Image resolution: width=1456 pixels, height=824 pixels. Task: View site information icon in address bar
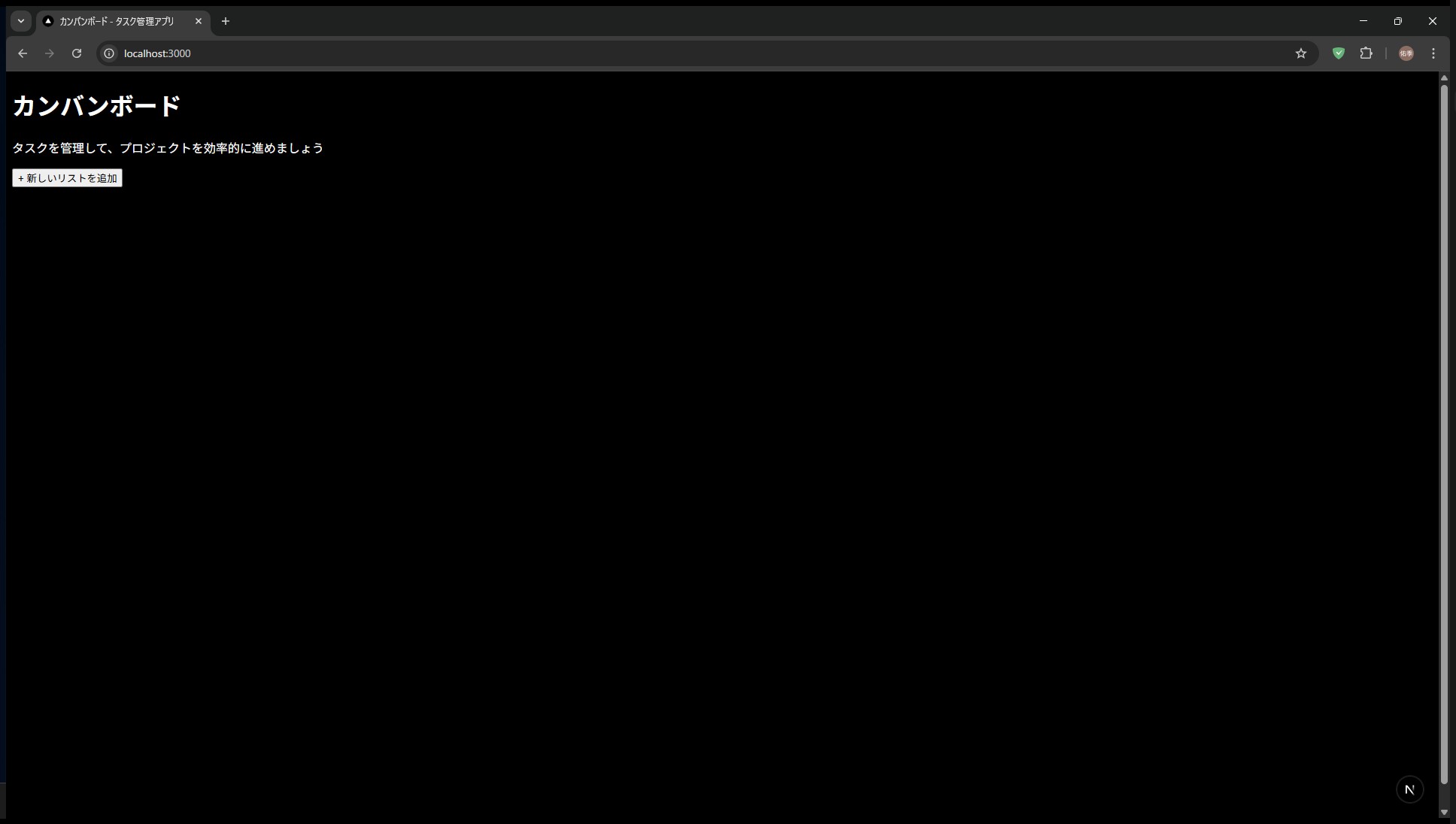coord(109,53)
